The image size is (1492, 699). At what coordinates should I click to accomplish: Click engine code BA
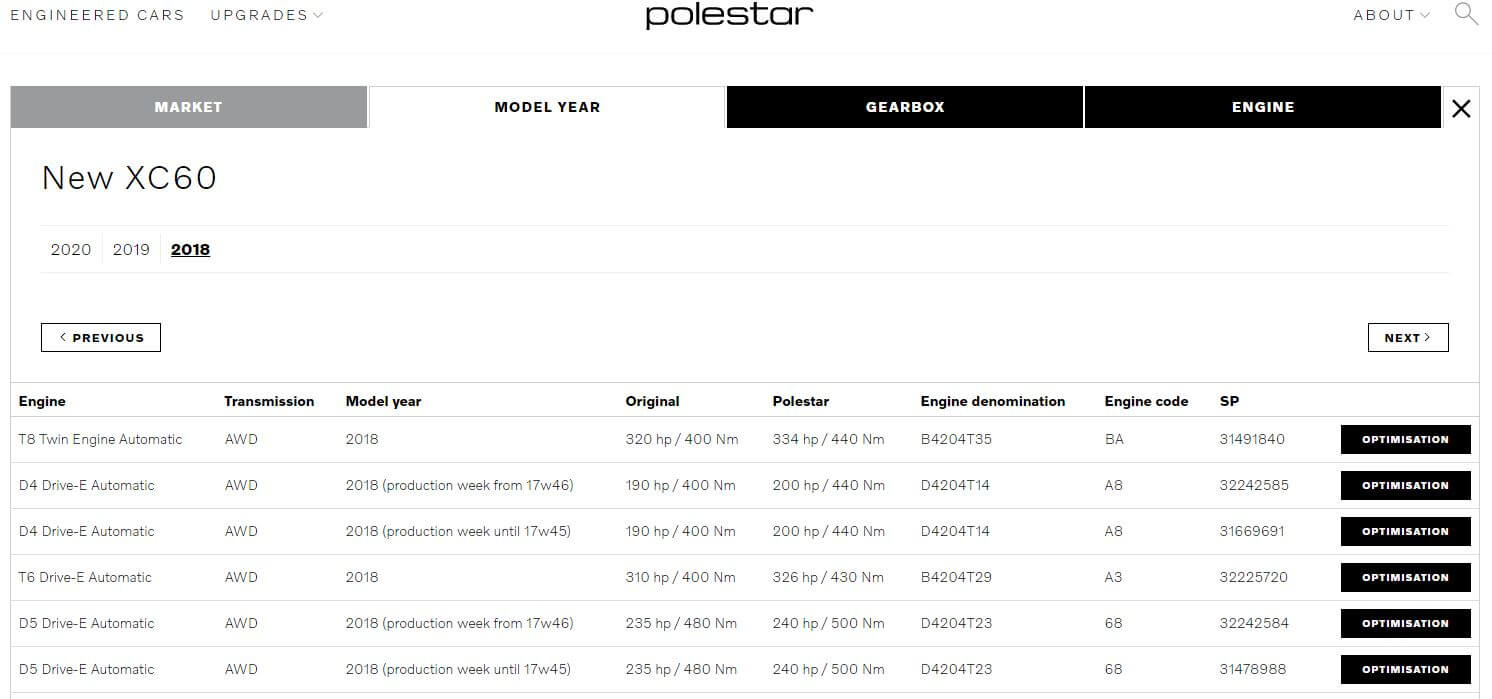1114,439
